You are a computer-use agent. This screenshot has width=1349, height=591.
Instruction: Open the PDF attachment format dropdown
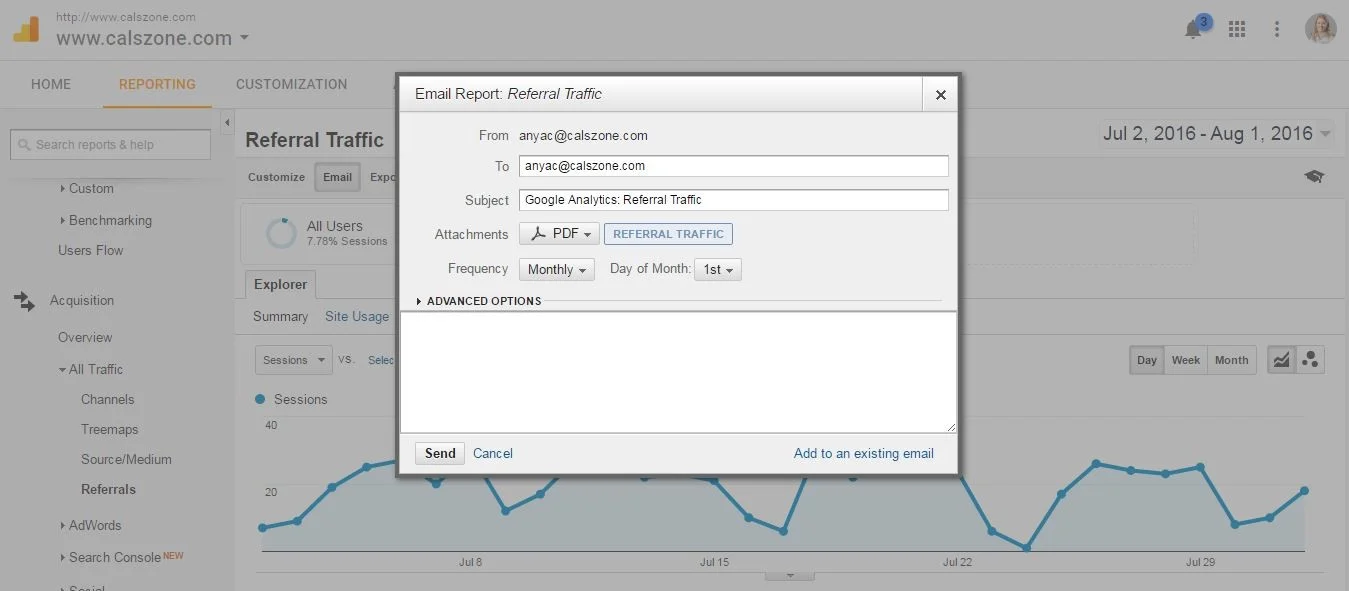(x=559, y=234)
